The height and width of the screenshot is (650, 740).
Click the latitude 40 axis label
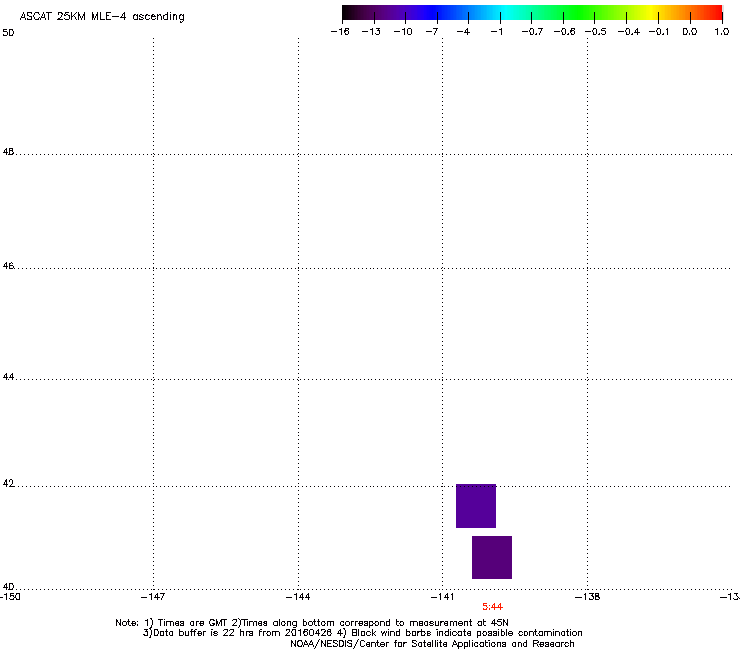point(8,586)
